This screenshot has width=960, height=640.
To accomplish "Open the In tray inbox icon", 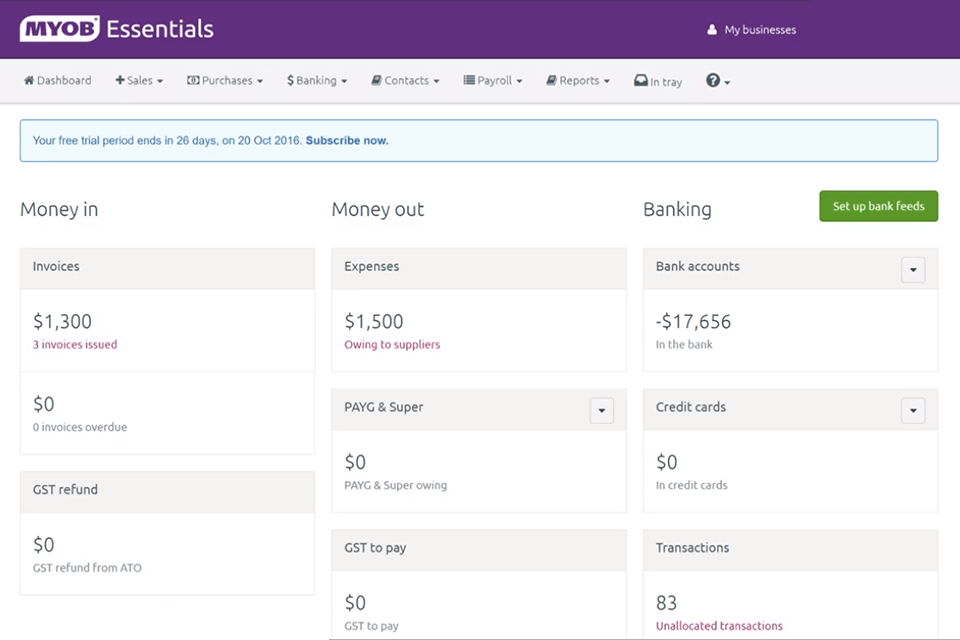I will [x=641, y=80].
